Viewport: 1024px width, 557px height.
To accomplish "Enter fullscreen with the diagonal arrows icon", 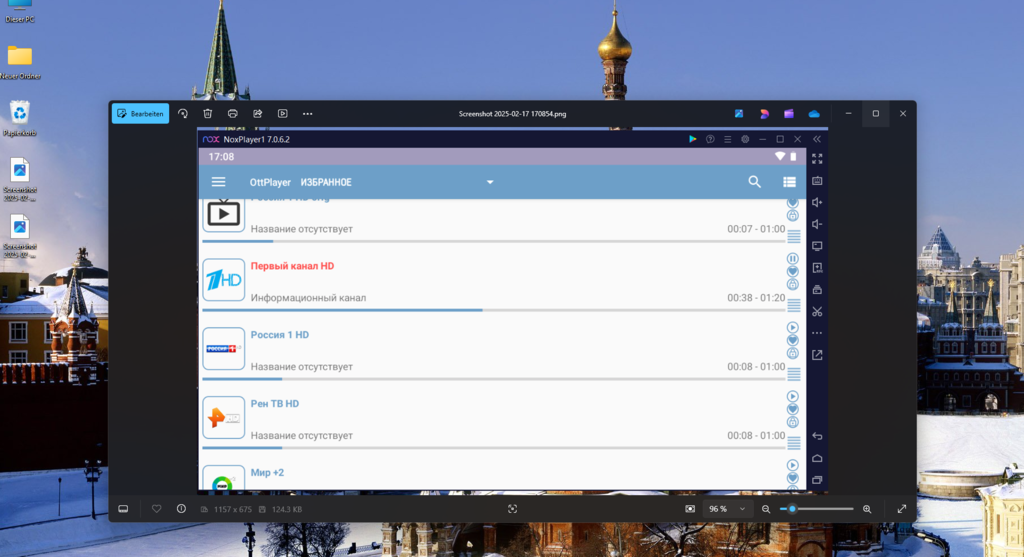I will pyautogui.click(x=902, y=509).
